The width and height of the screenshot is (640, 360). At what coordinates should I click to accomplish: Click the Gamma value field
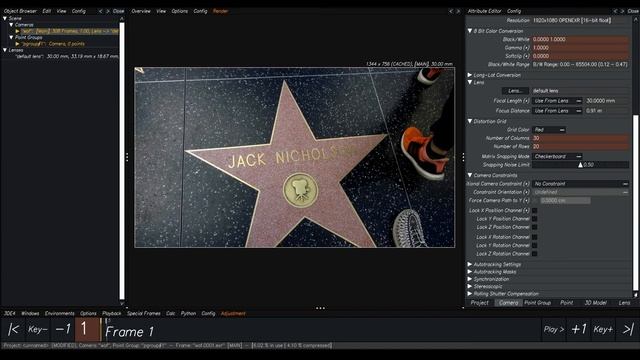tap(580, 48)
